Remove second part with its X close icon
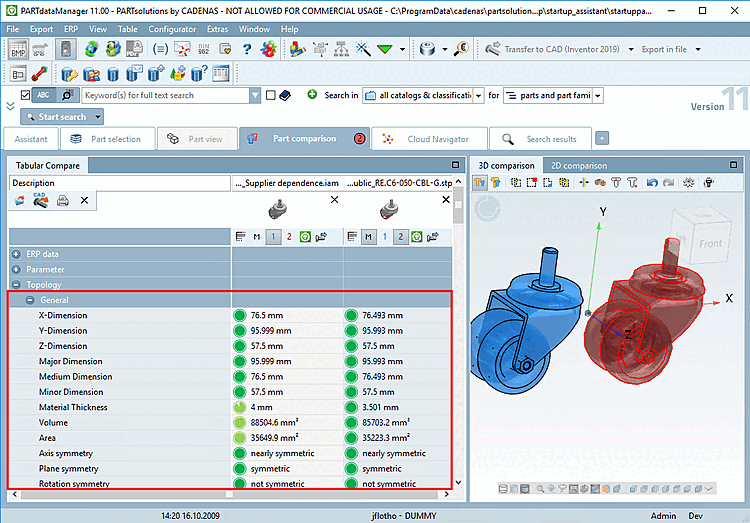 pyautogui.click(x=445, y=200)
